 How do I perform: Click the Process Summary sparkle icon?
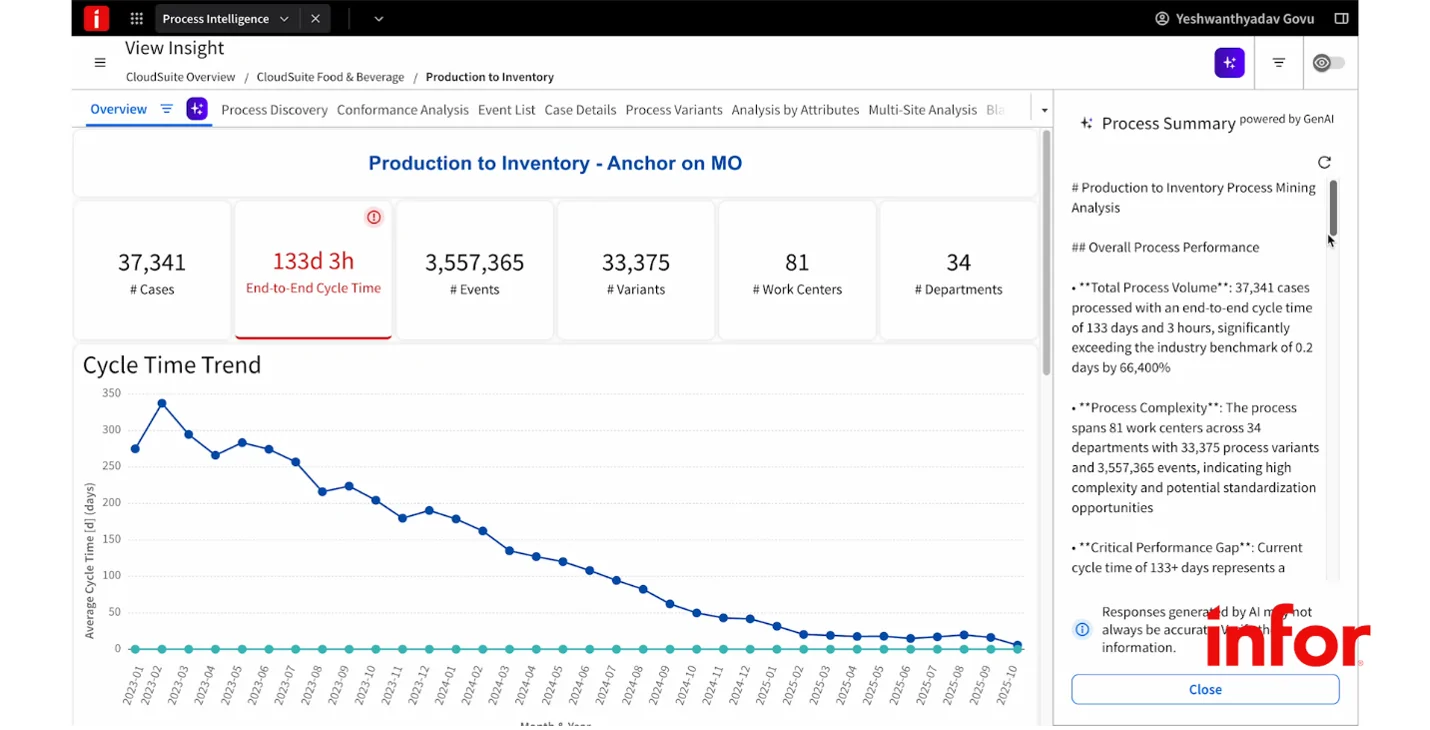[1086, 123]
